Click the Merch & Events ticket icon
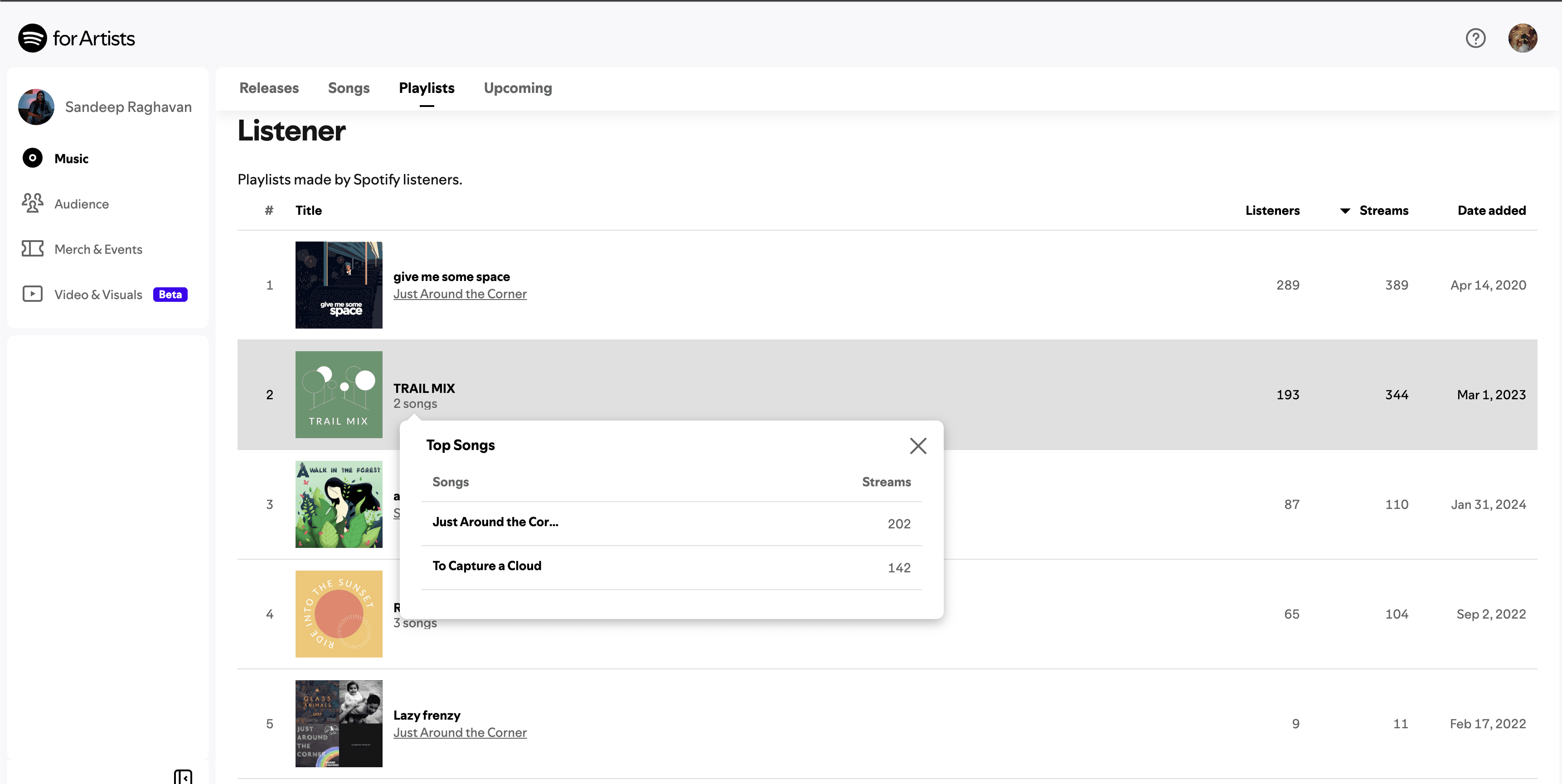The image size is (1562, 784). (x=32, y=249)
